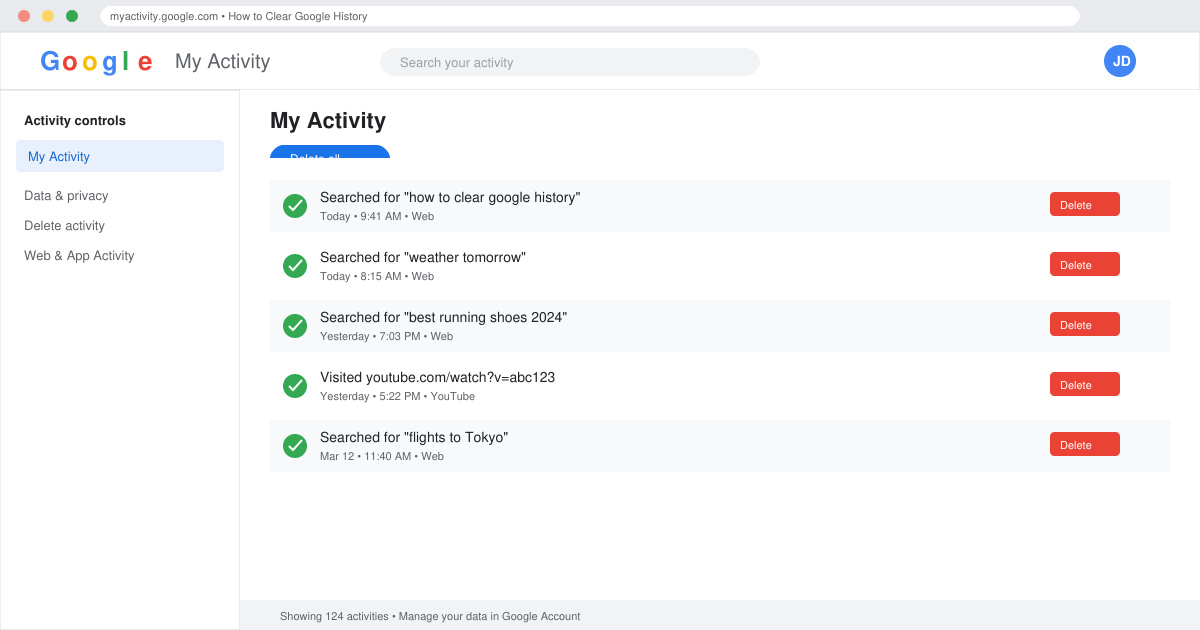Delete the "best running shoes 2024" entry
The width and height of the screenshot is (1200, 630).
pos(1085,324)
